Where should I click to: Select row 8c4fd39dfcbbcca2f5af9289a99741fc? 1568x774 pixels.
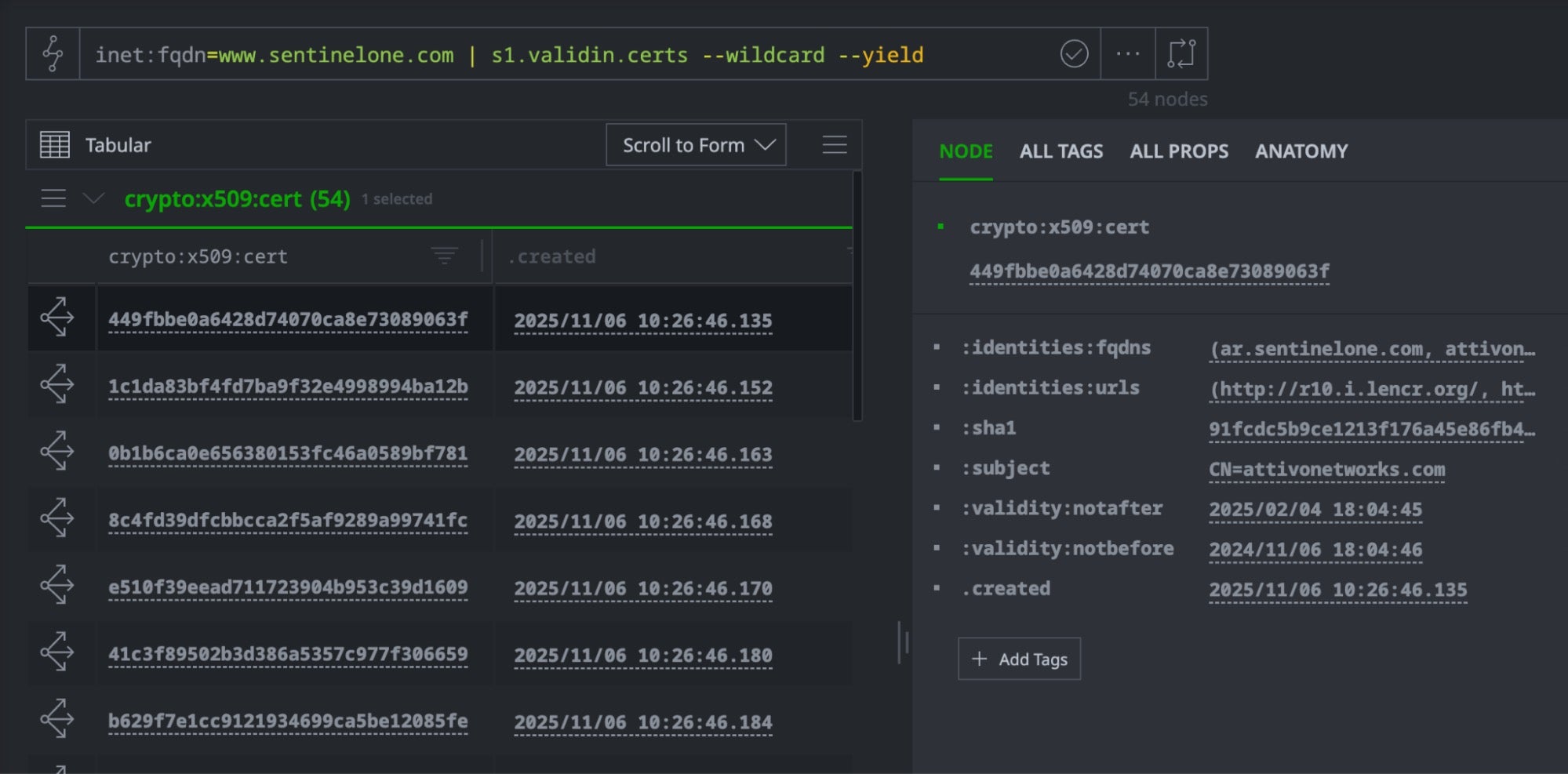click(x=288, y=520)
